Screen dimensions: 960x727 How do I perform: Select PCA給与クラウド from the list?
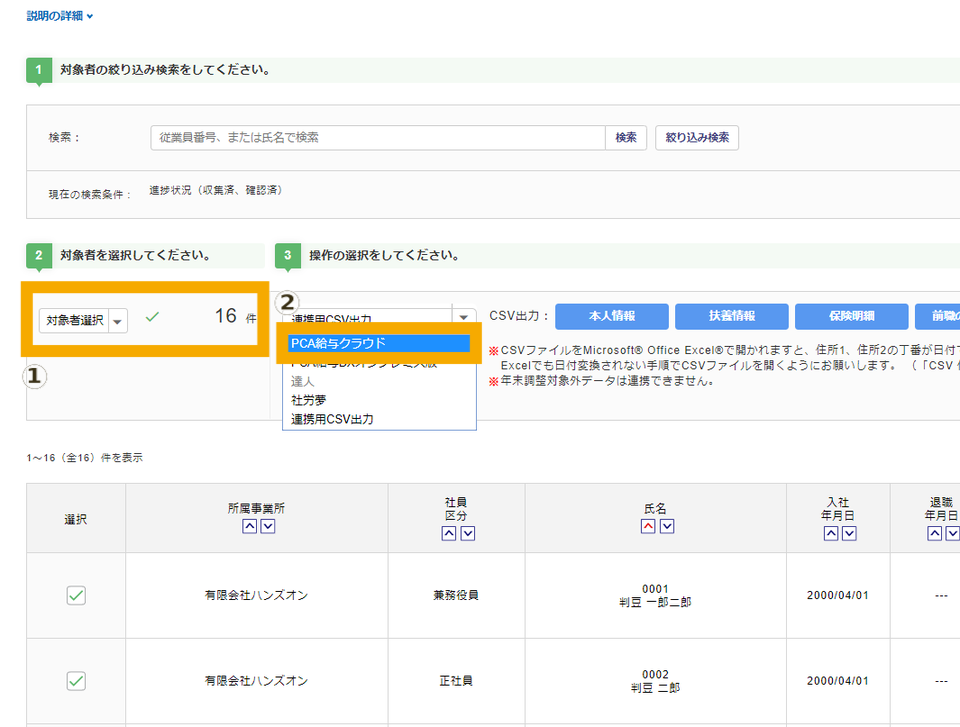tap(378, 344)
